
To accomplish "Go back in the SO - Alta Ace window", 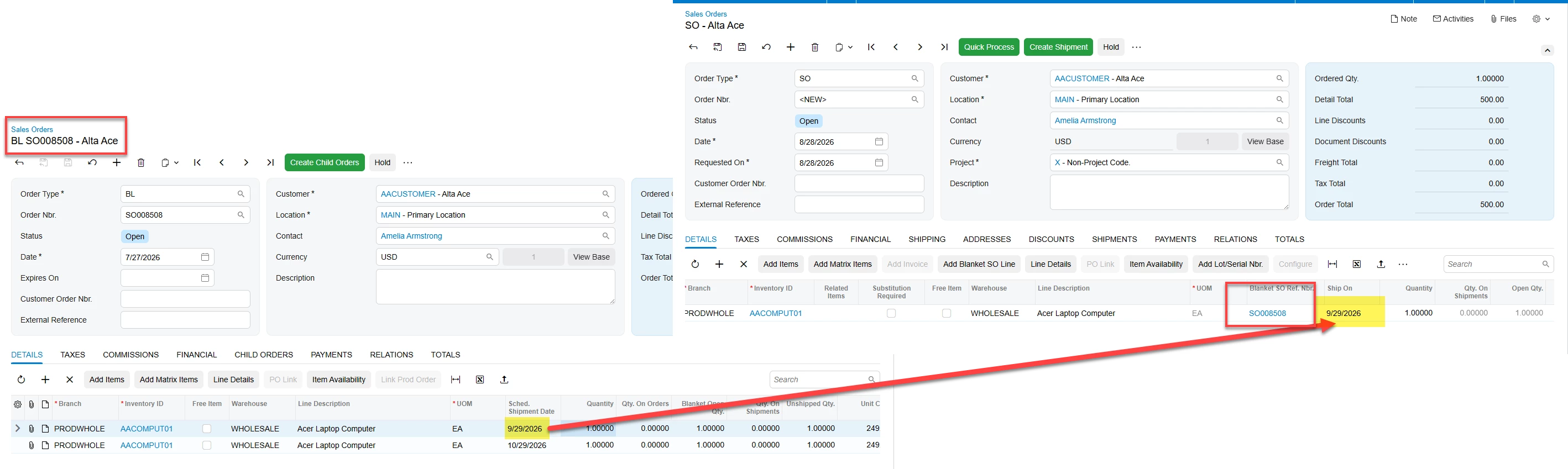I will coord(693,47).
